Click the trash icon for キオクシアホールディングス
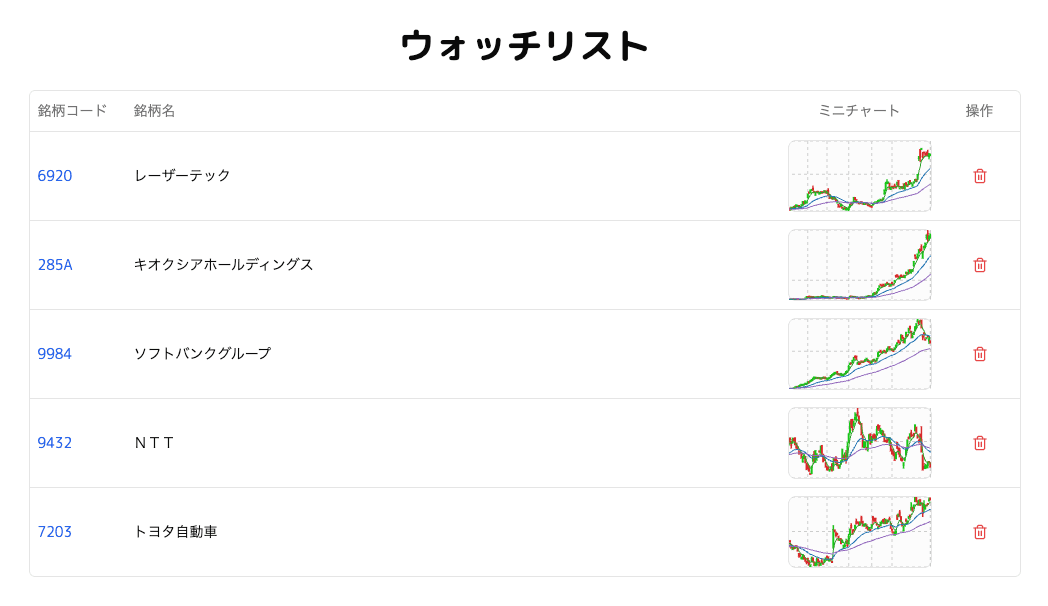Screen dimensions: 1048x606 (979, 264)
